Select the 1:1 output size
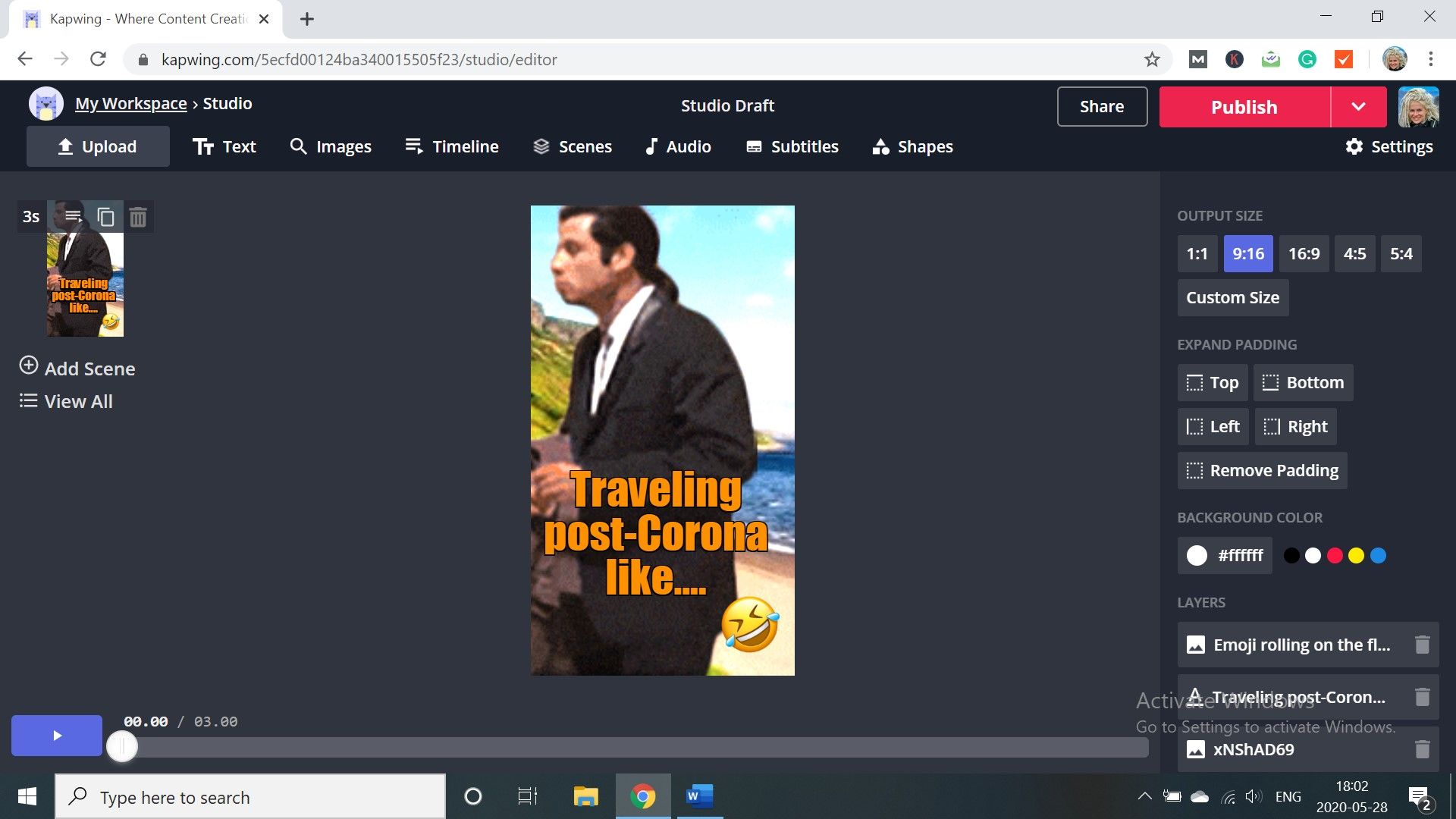Screen dimensions: 1456x819 [1197, 254]
